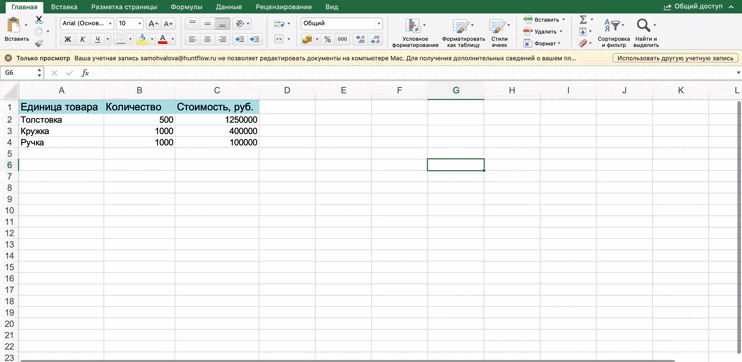This screenshot has height=362, width=742.
Task: Decrease font size with small A button
Action: coord(168,24)
